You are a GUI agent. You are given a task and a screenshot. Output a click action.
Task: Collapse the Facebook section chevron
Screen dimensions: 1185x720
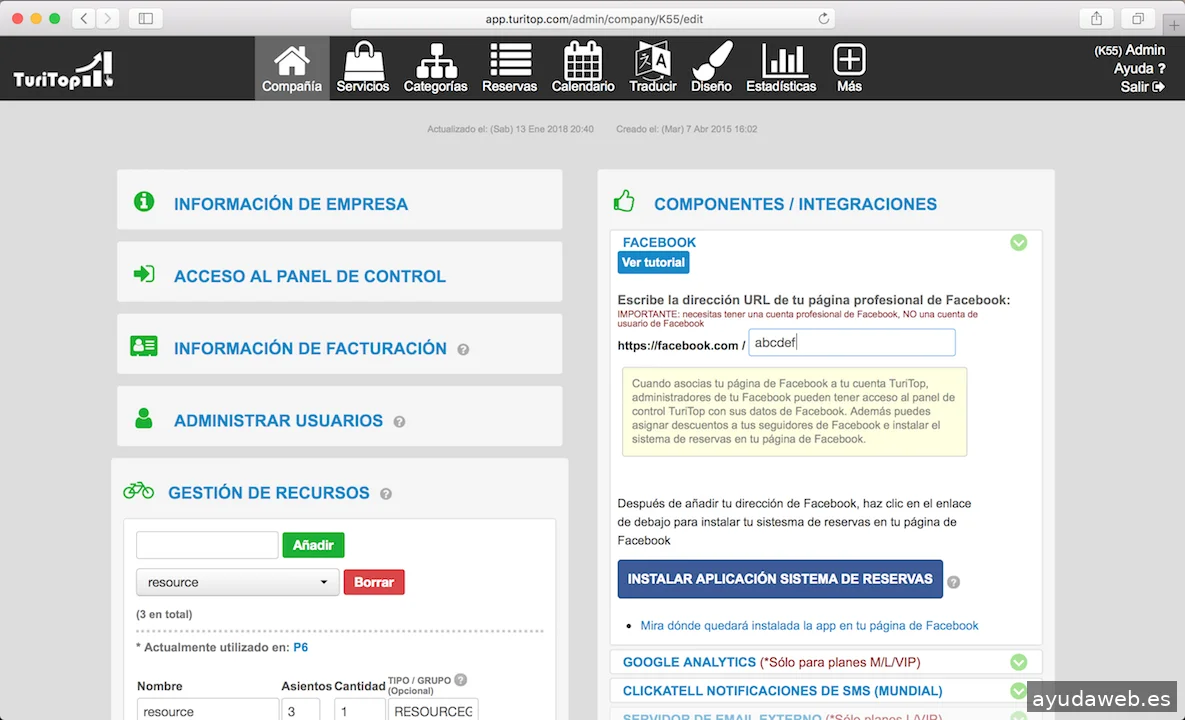click(1018, 242)
